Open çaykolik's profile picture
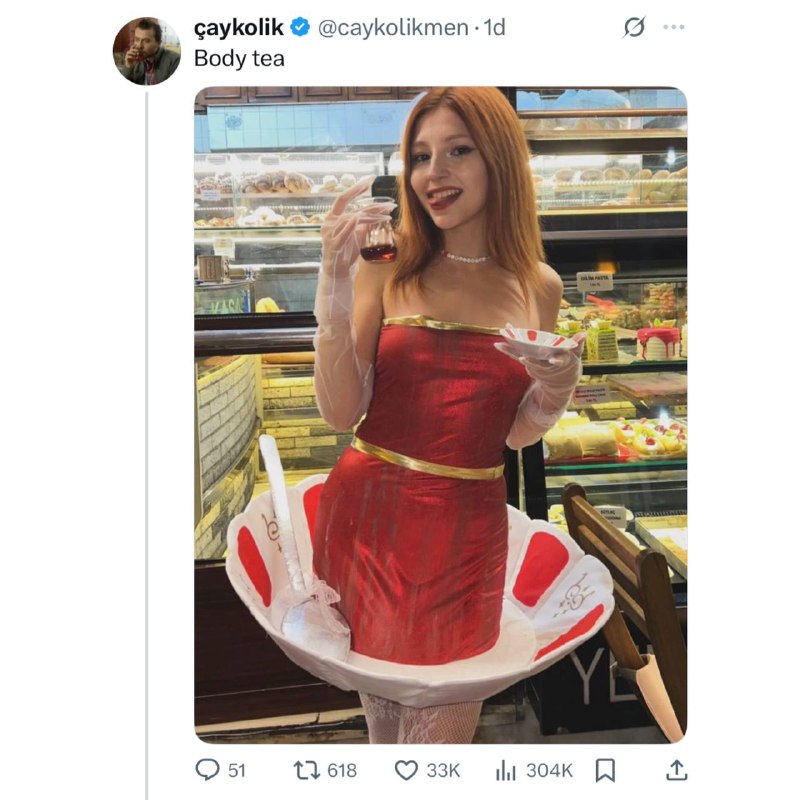Image resolution: width=800 pixels, height=800 pixels. [x=147, y=51]
